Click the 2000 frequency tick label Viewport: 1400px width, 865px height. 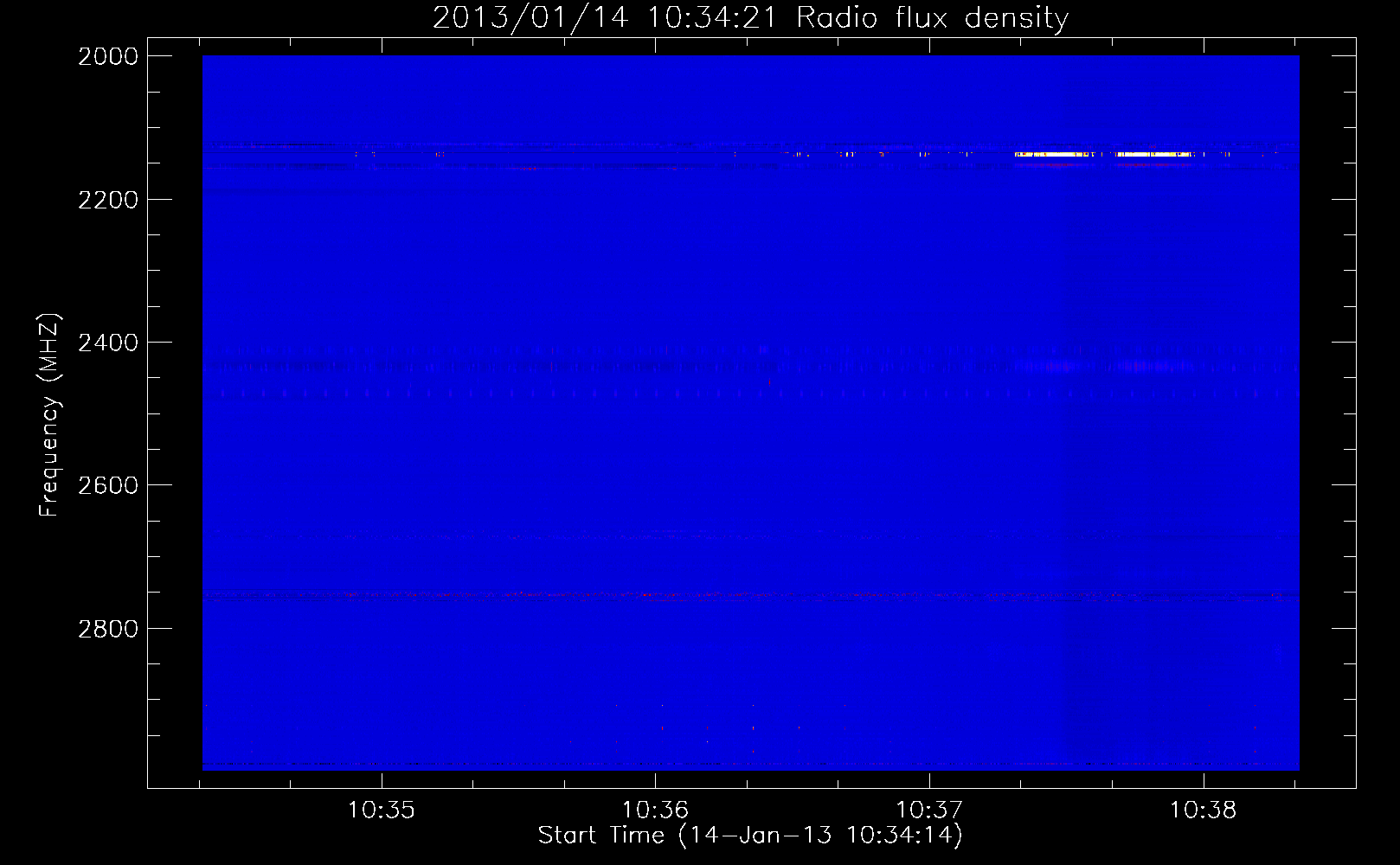coord(108,56)
